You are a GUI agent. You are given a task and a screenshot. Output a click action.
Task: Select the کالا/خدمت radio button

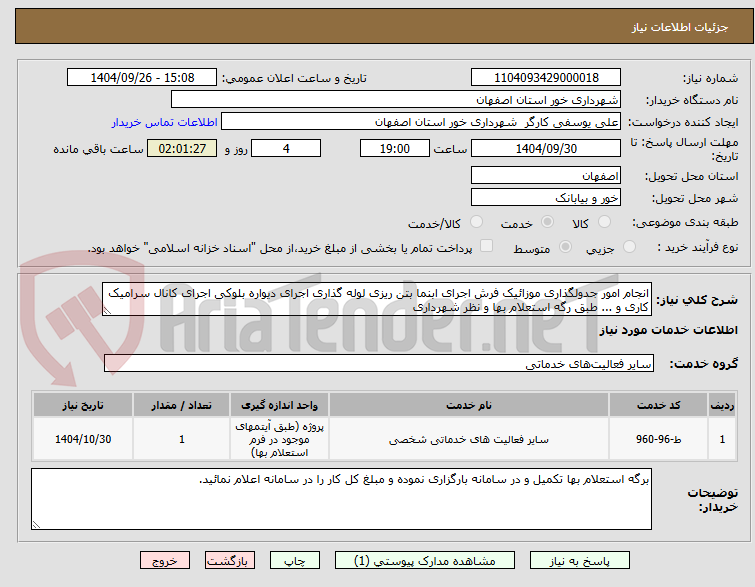click(476, 222)
